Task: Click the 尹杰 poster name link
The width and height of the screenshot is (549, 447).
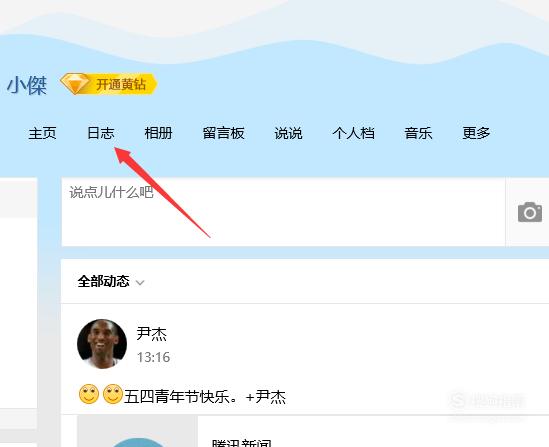Action: (x=152, y=334)
